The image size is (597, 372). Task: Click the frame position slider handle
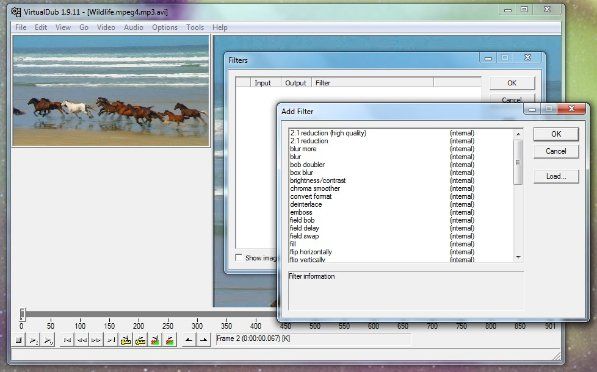[22, 314]
